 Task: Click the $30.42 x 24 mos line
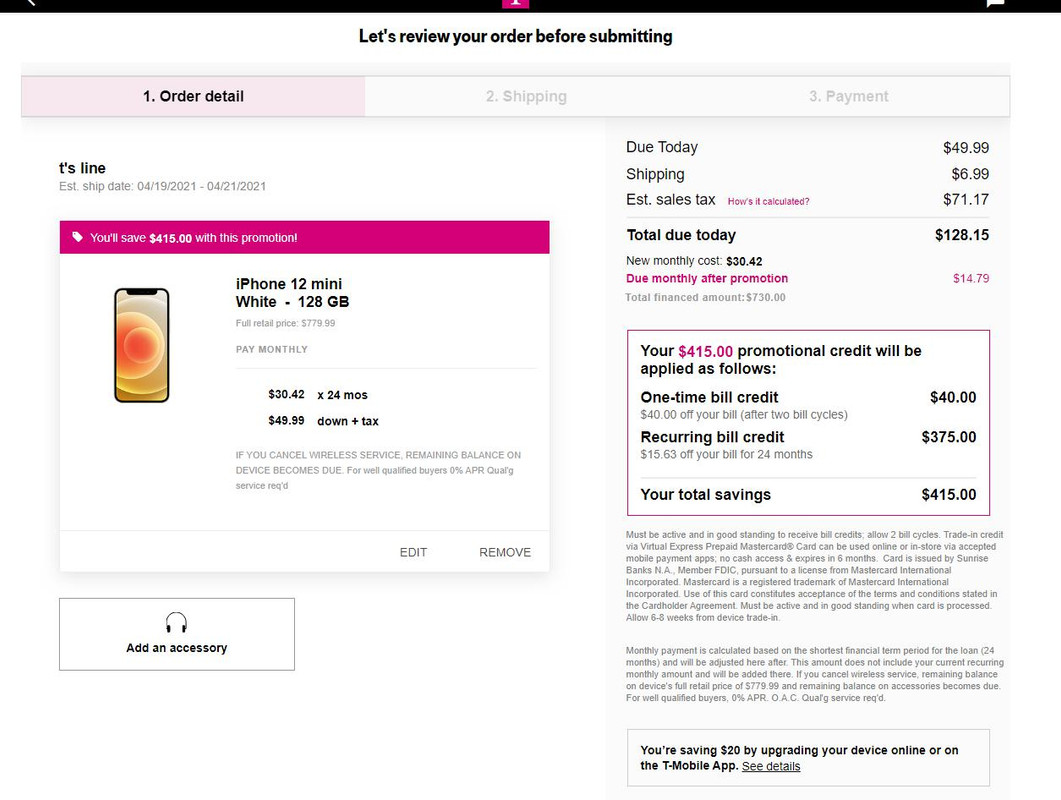coord(317,395)
